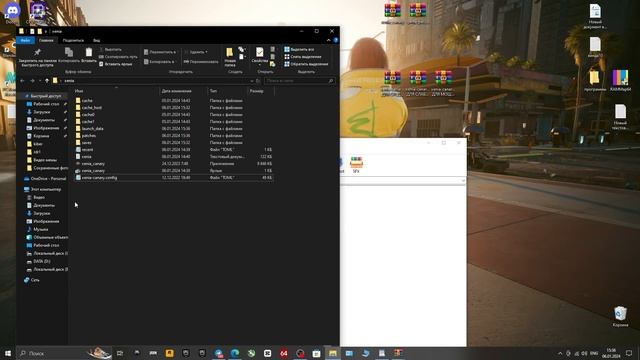Screen dimensions: 640x360
Task: Open Быстрый доступ in navigation pane
Action: pos(43,96)
